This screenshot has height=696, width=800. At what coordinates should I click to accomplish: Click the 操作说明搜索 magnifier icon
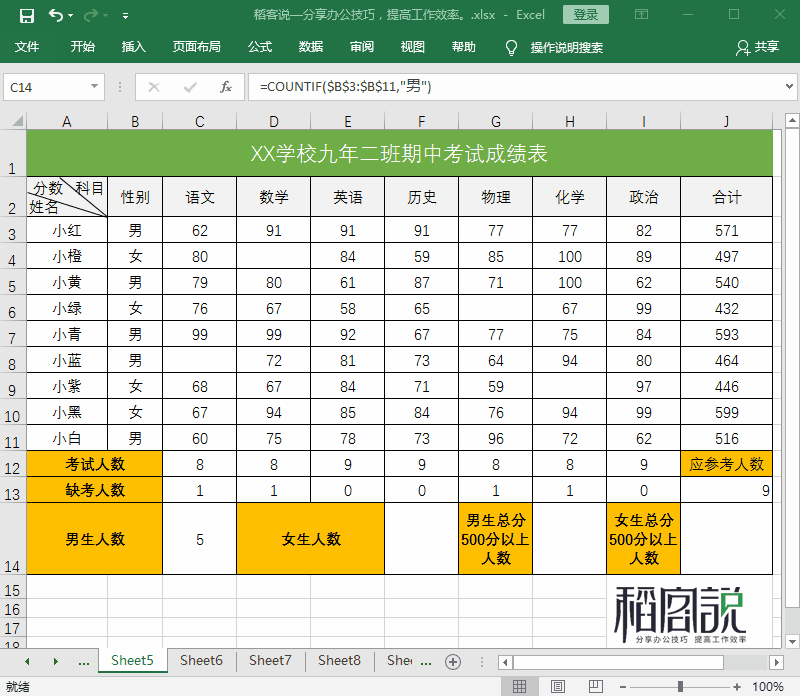coord(511,46)
